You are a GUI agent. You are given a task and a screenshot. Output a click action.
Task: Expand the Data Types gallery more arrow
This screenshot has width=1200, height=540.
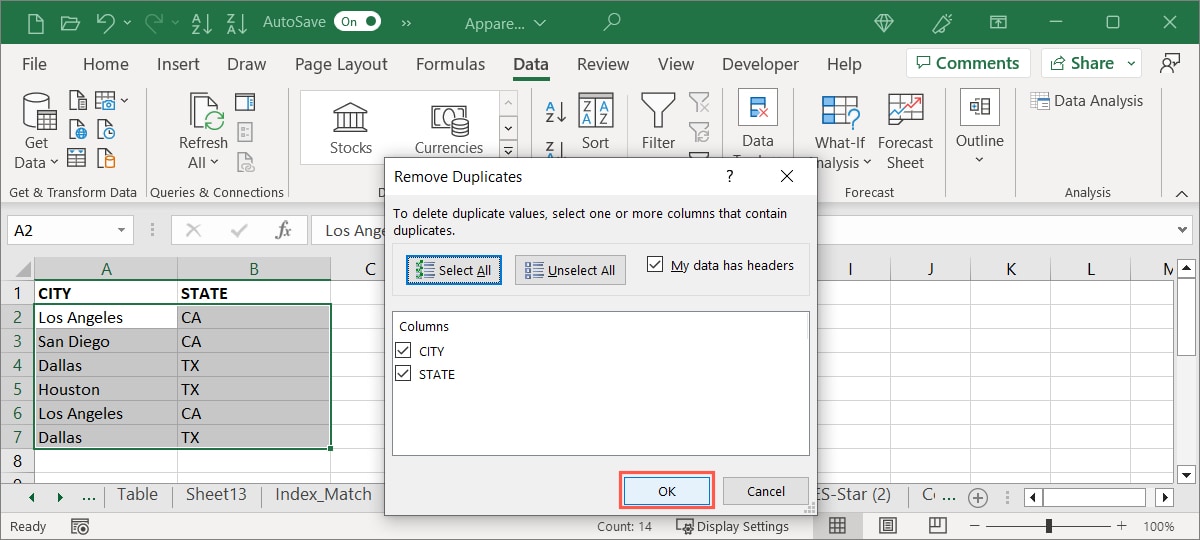(x=508, y=150)
